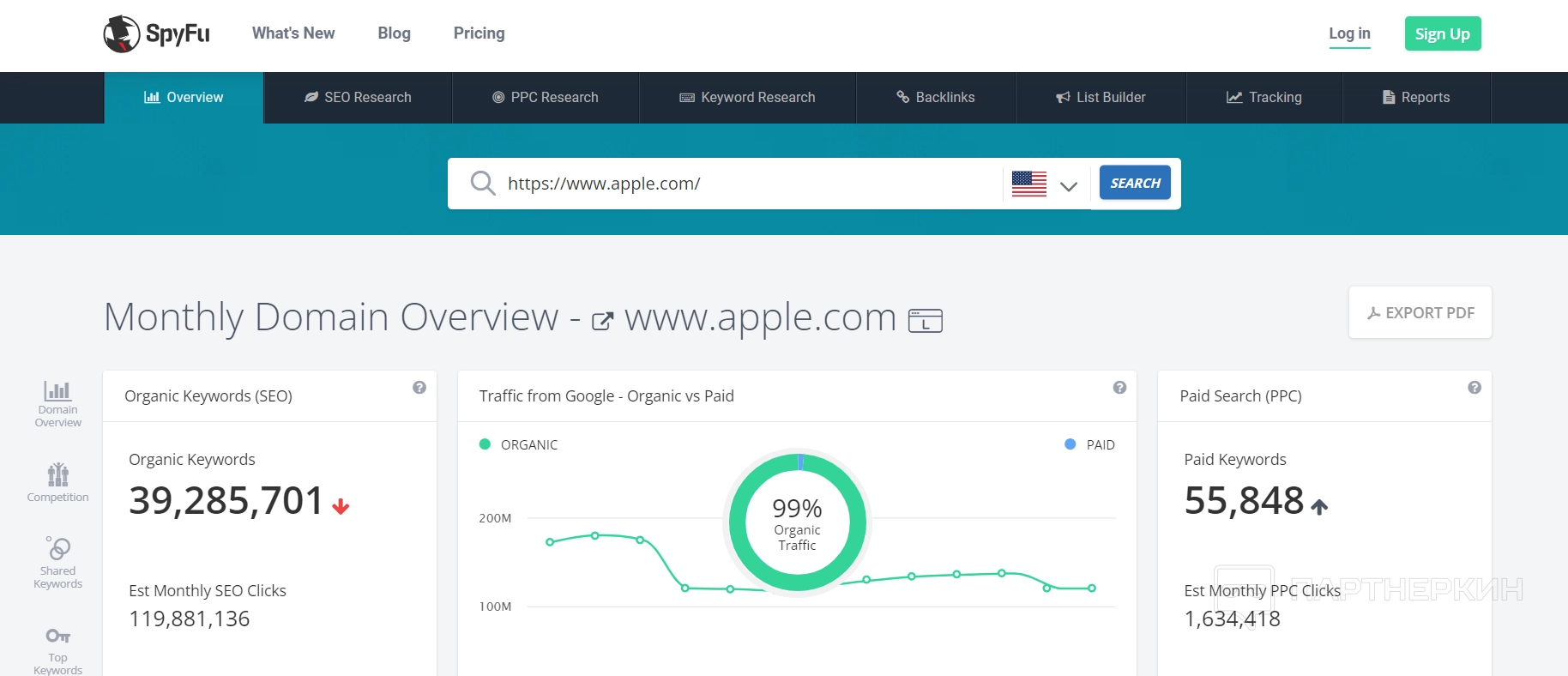Screen dimensions: 1568x676
Task: Click the Sign Up button
Action: coord(1443,33)
